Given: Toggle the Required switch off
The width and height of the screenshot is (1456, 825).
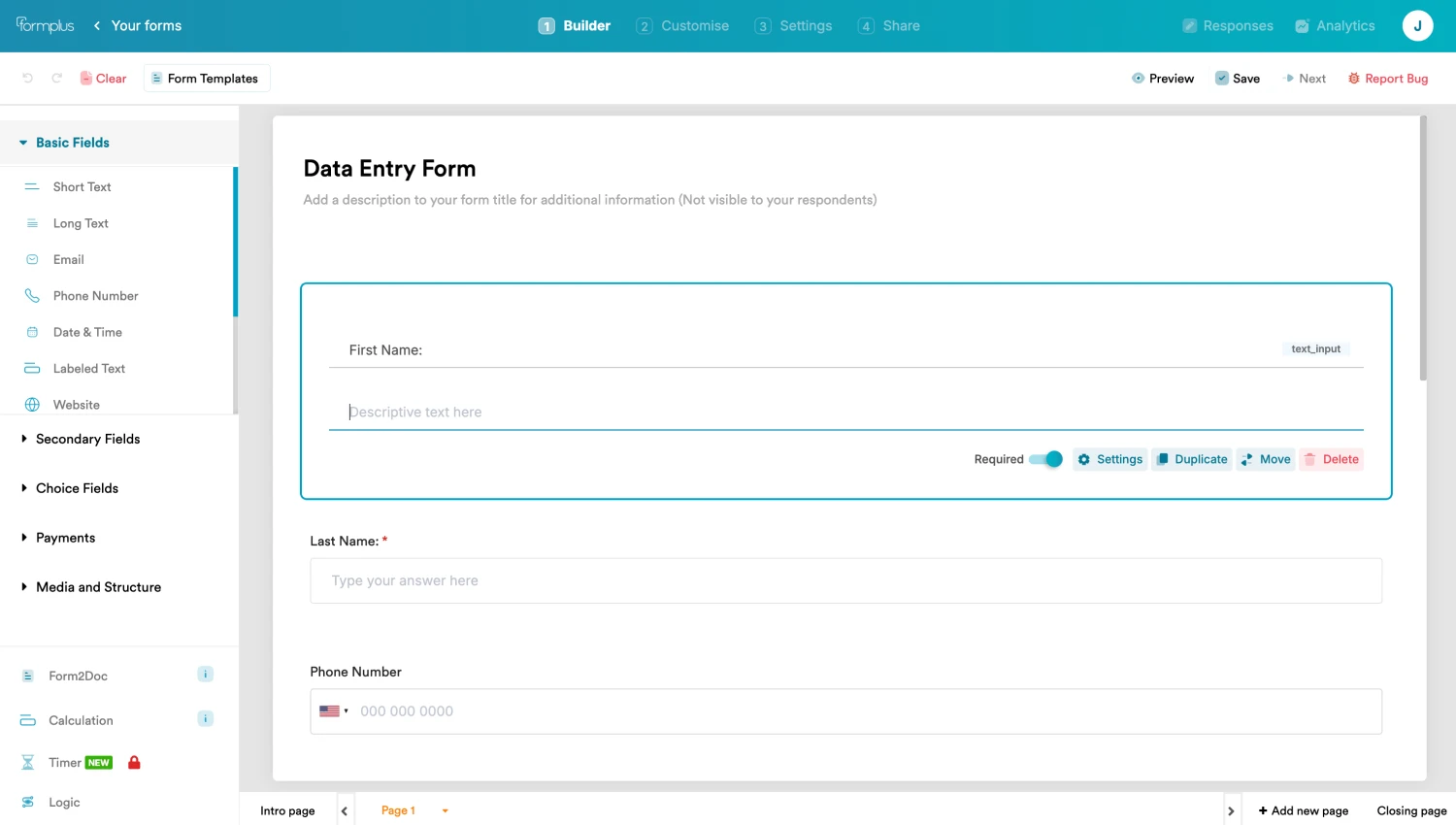Looking at the screenshot, I should click(1045, 459).
